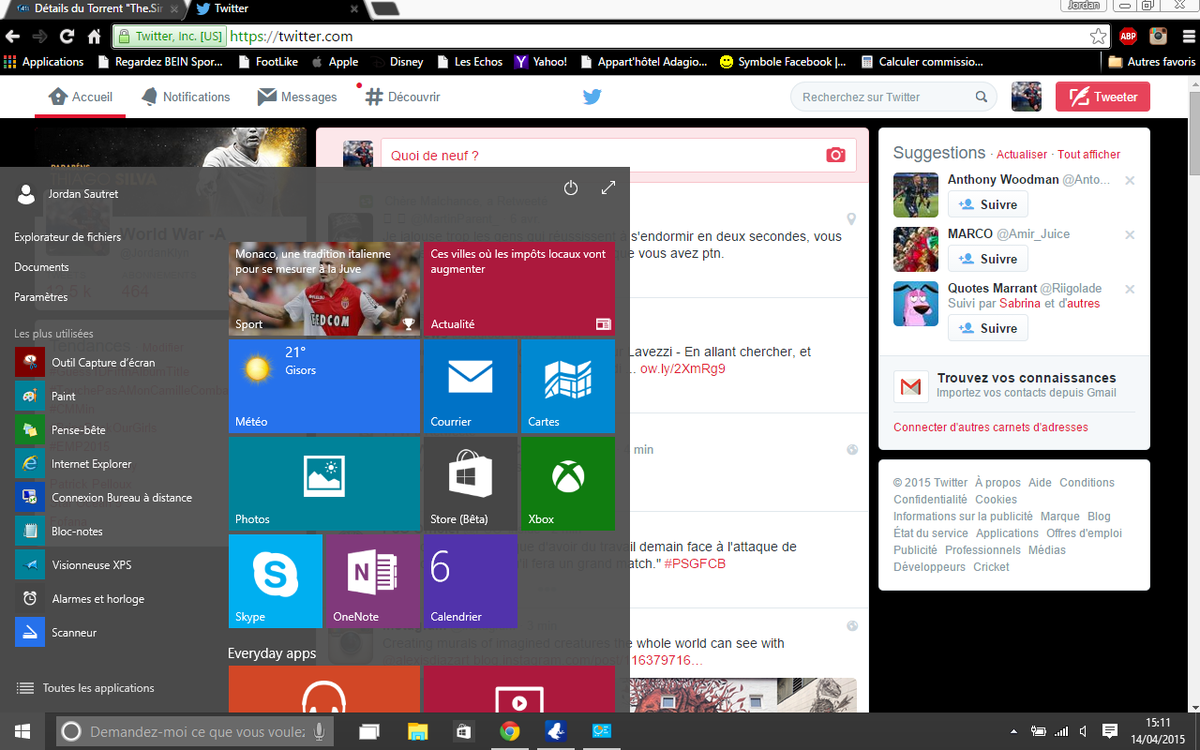Click the start menu power button
This screenshot has width=1200, height=750.
tap(571, 188)
